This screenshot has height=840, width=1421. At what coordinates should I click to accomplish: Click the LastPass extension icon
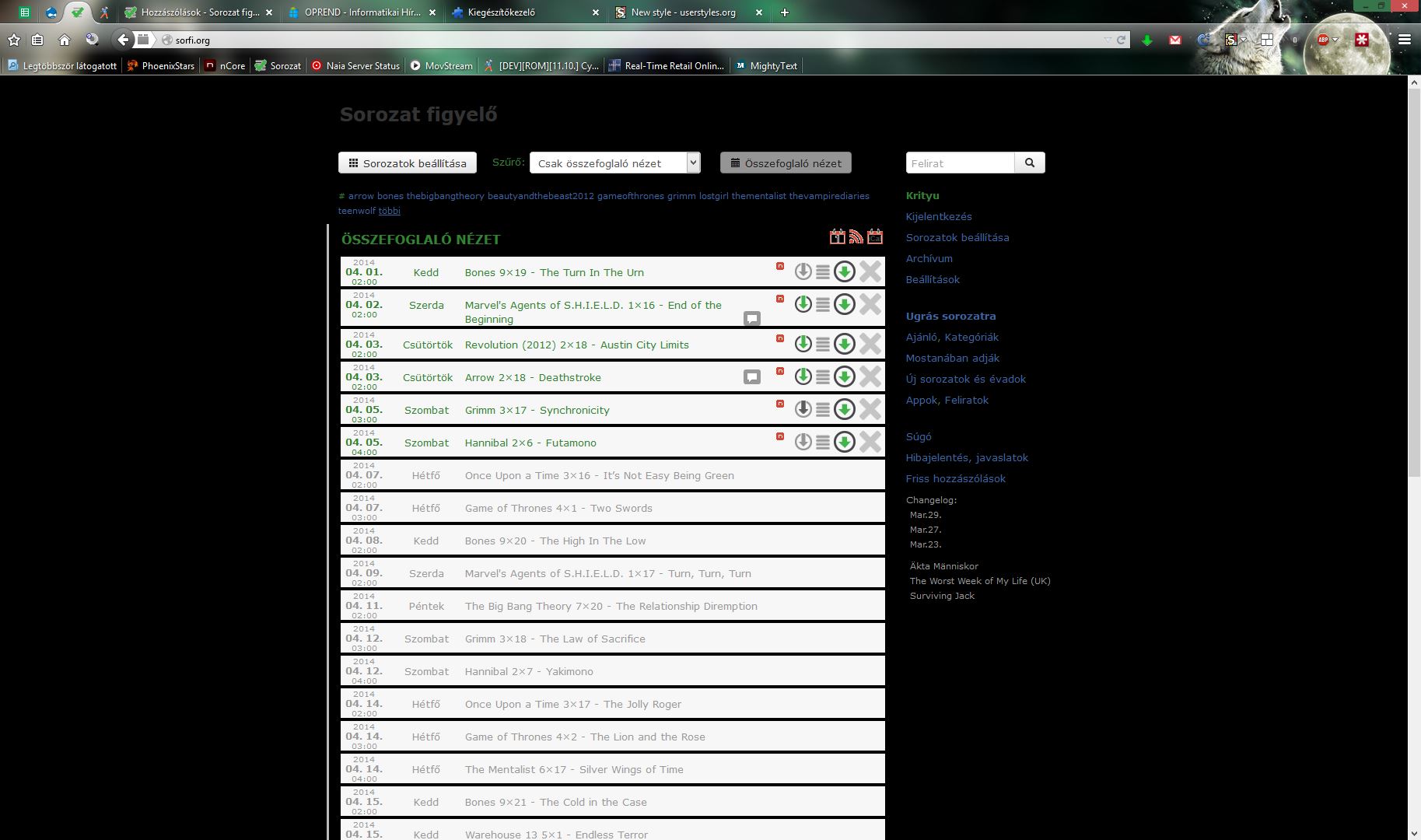point(1362,40)
